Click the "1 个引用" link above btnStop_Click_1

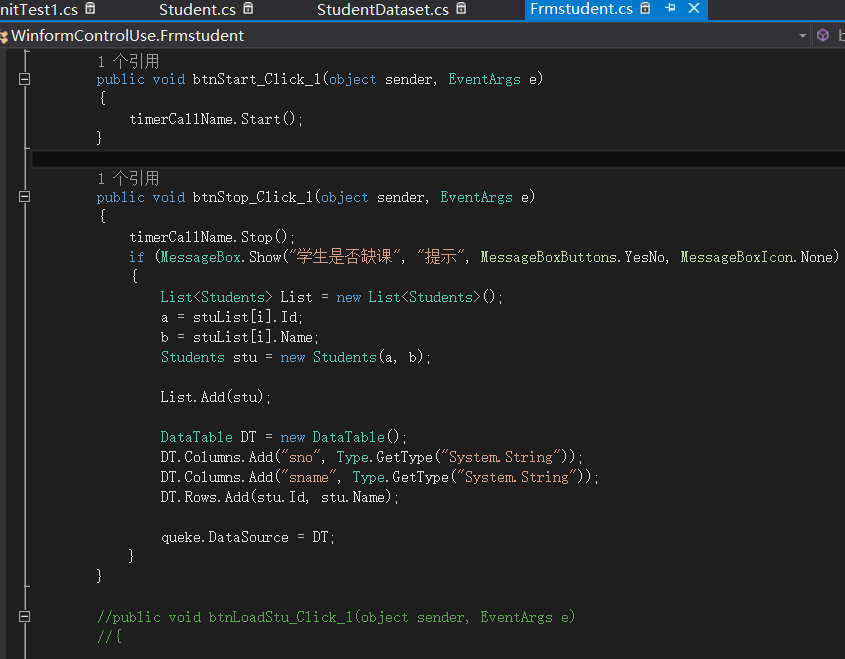(128, 178)
